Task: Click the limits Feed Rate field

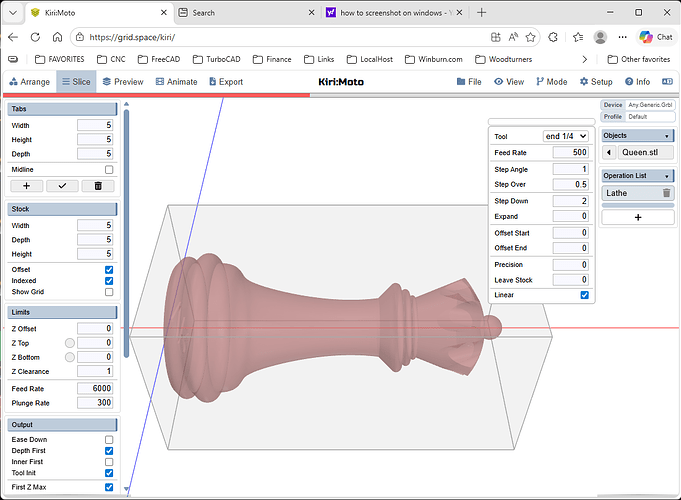Action: (x=95, y=388)
